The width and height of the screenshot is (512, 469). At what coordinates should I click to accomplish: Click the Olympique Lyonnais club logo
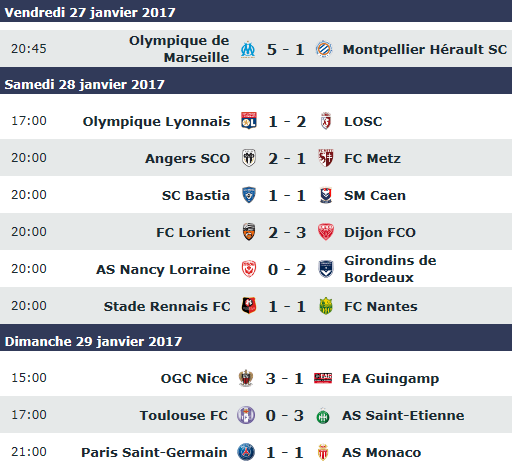[249, 121]
